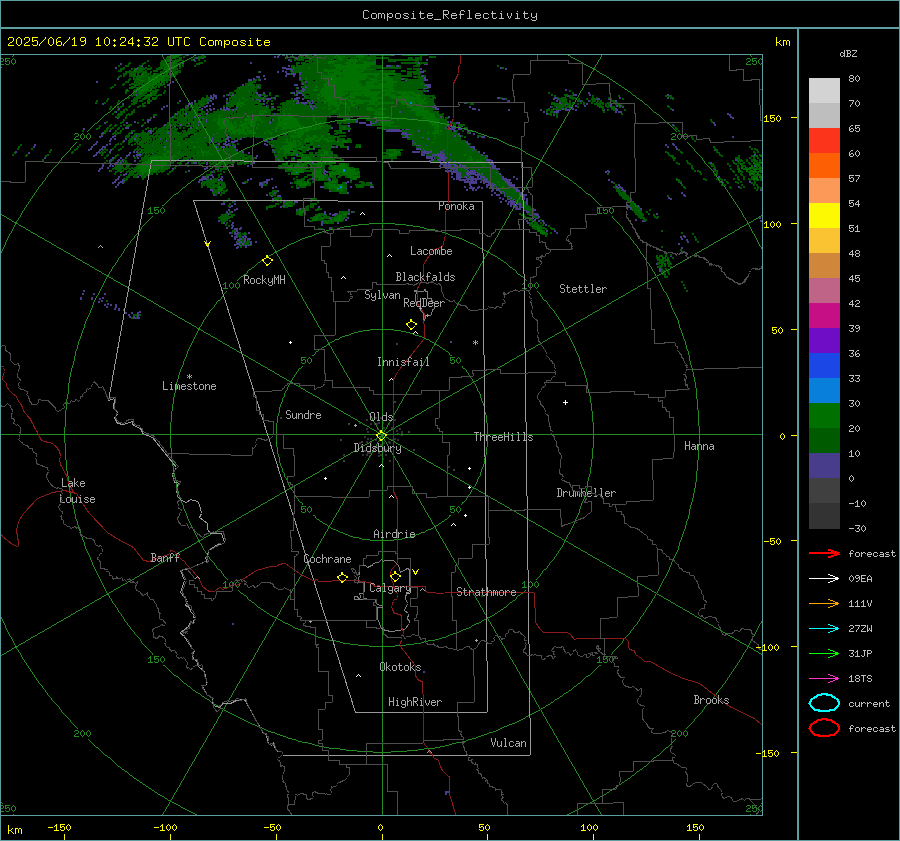Click the red forecast arrow in legend
This screenshot has width=900, height=841.
pos(824,553)
